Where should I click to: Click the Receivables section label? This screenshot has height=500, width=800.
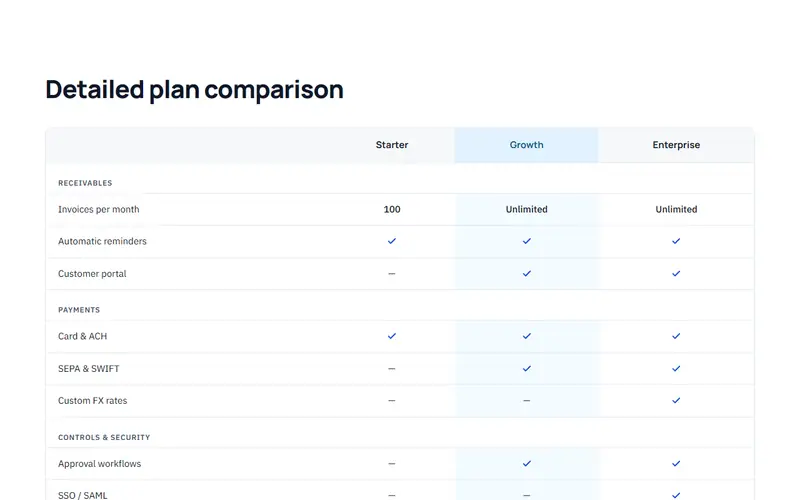tap(85, 183)
